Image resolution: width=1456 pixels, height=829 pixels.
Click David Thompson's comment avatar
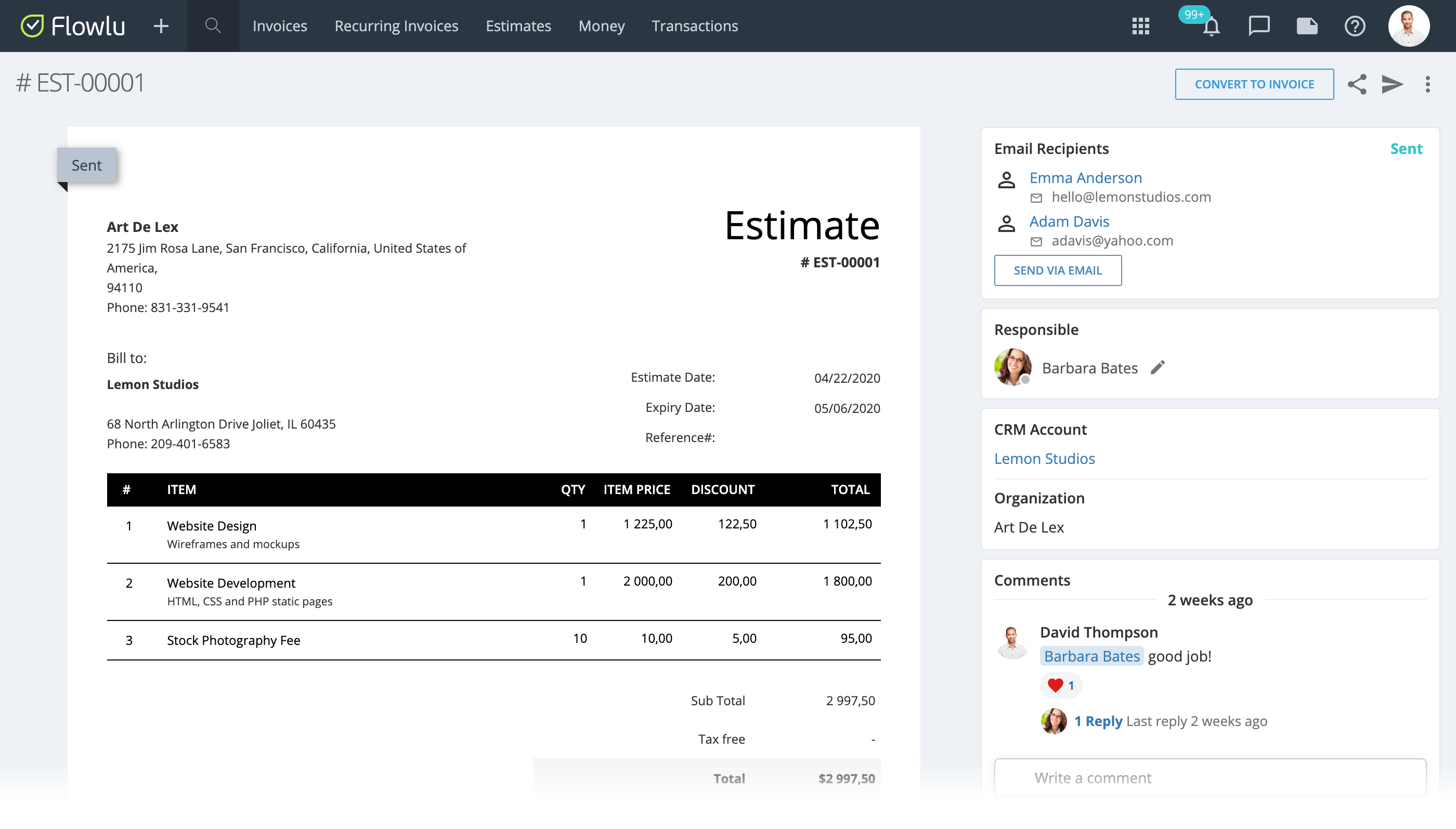click(x=1012, y=642)
